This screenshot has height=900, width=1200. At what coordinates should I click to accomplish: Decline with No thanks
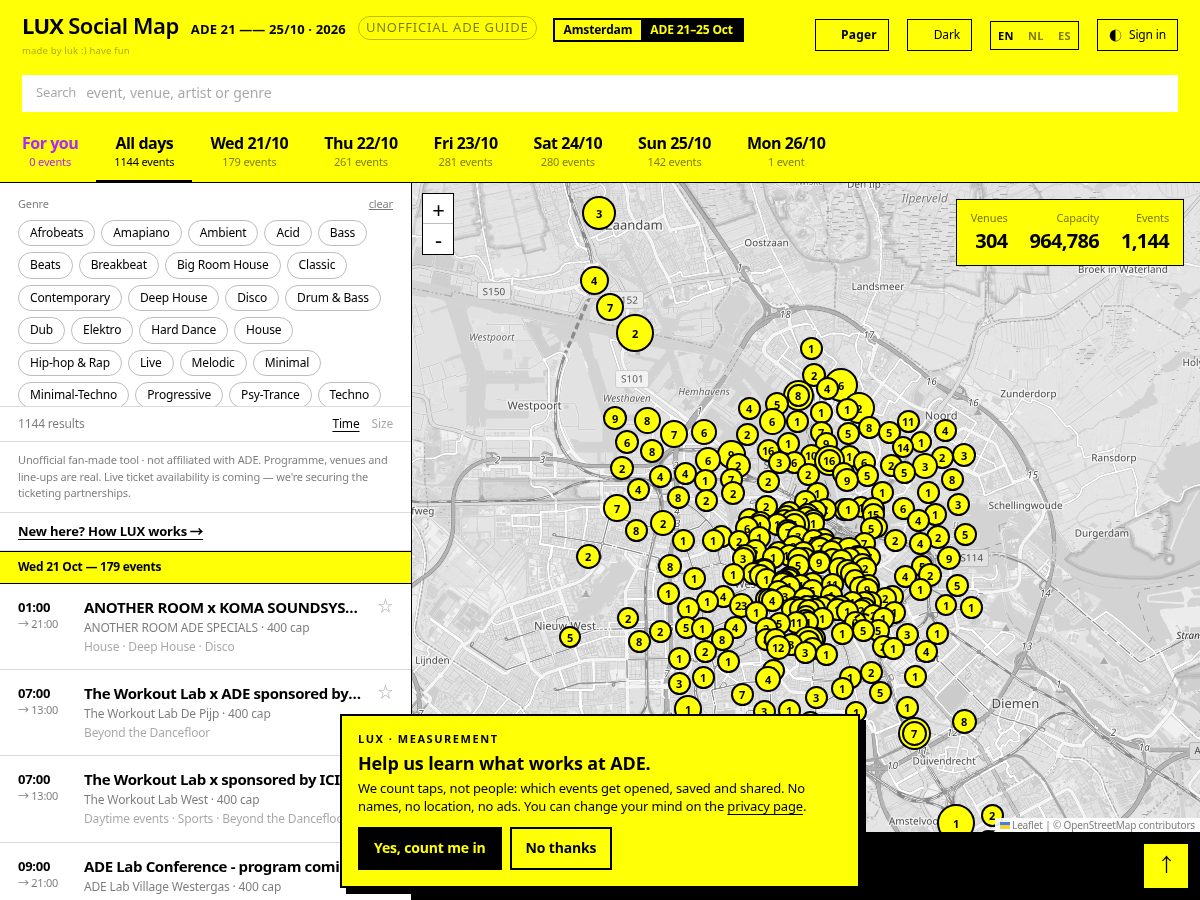pyautogui.click(x=561, y=848)
